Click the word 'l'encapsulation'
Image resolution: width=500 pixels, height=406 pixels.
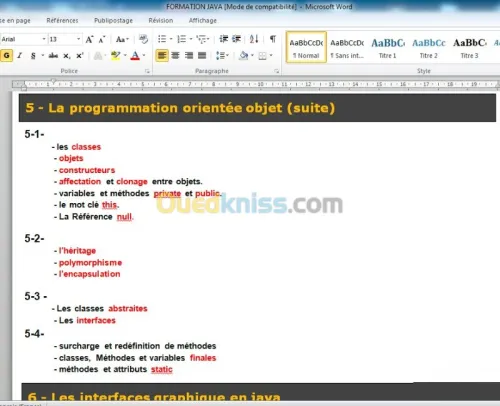pyautogui.click(x=89, y=274)
